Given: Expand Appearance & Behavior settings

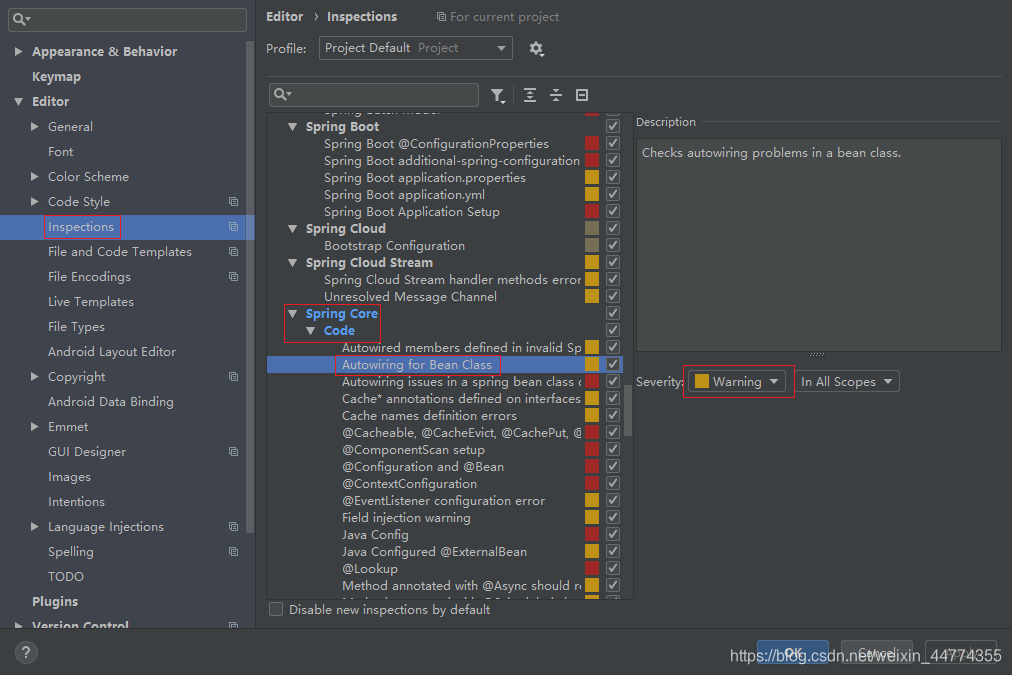Looking at the screenshot, I should click(19, 52).
